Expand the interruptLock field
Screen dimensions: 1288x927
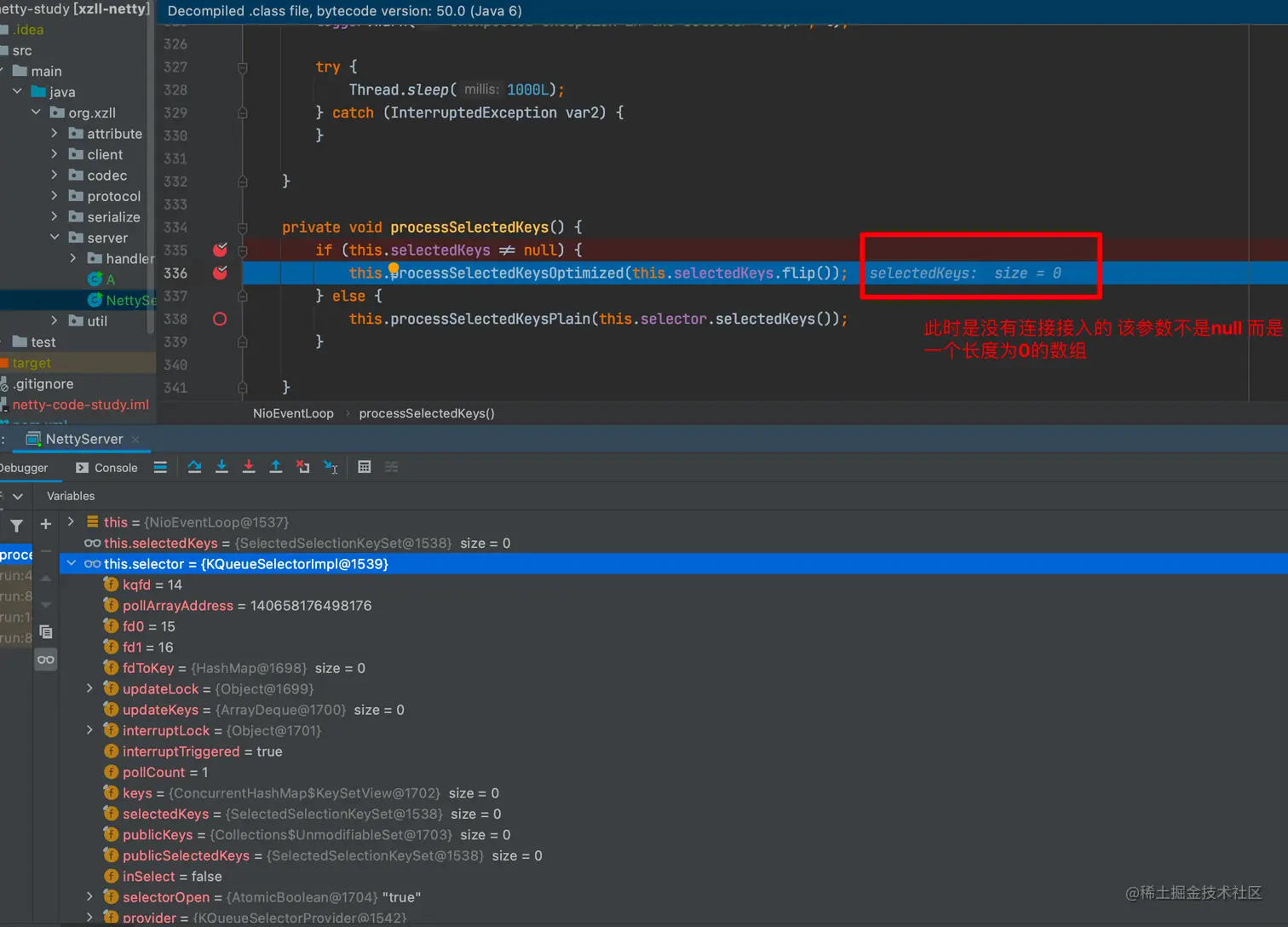tap(90, 730)
